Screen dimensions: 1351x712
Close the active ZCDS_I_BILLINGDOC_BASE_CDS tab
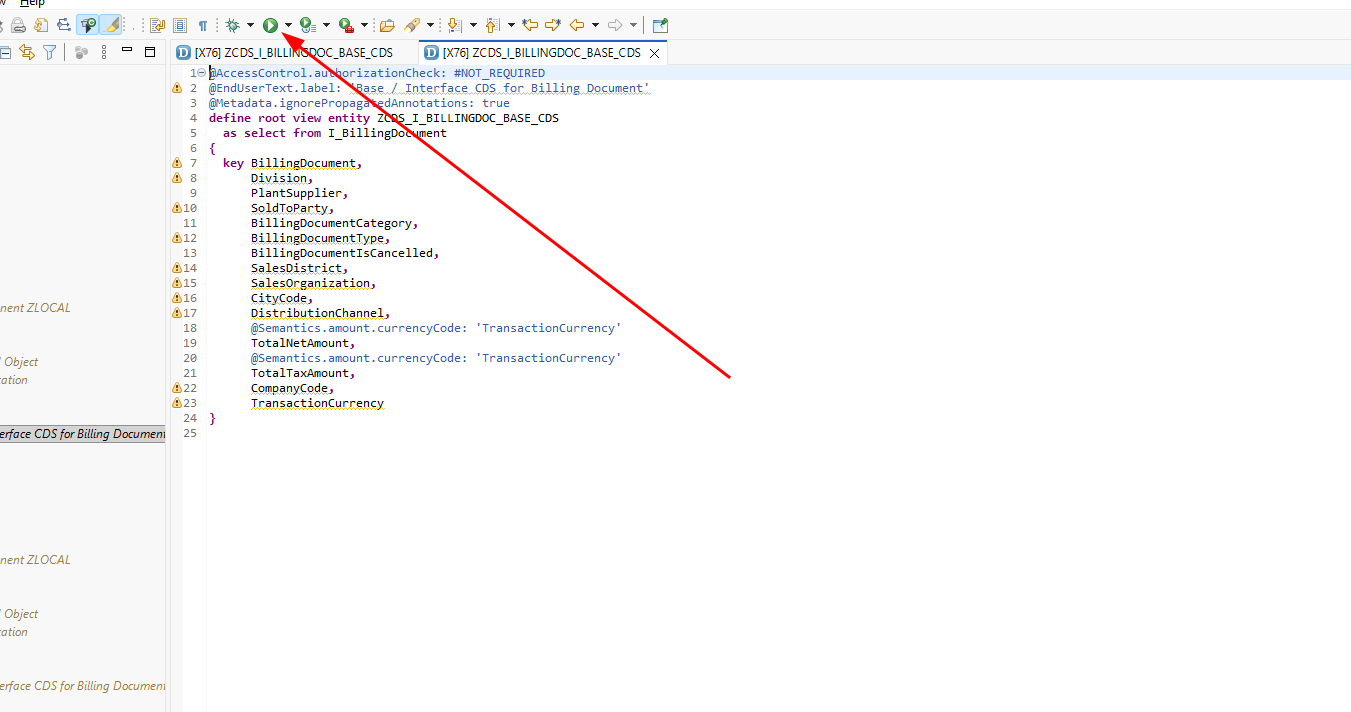coord(655,53)
